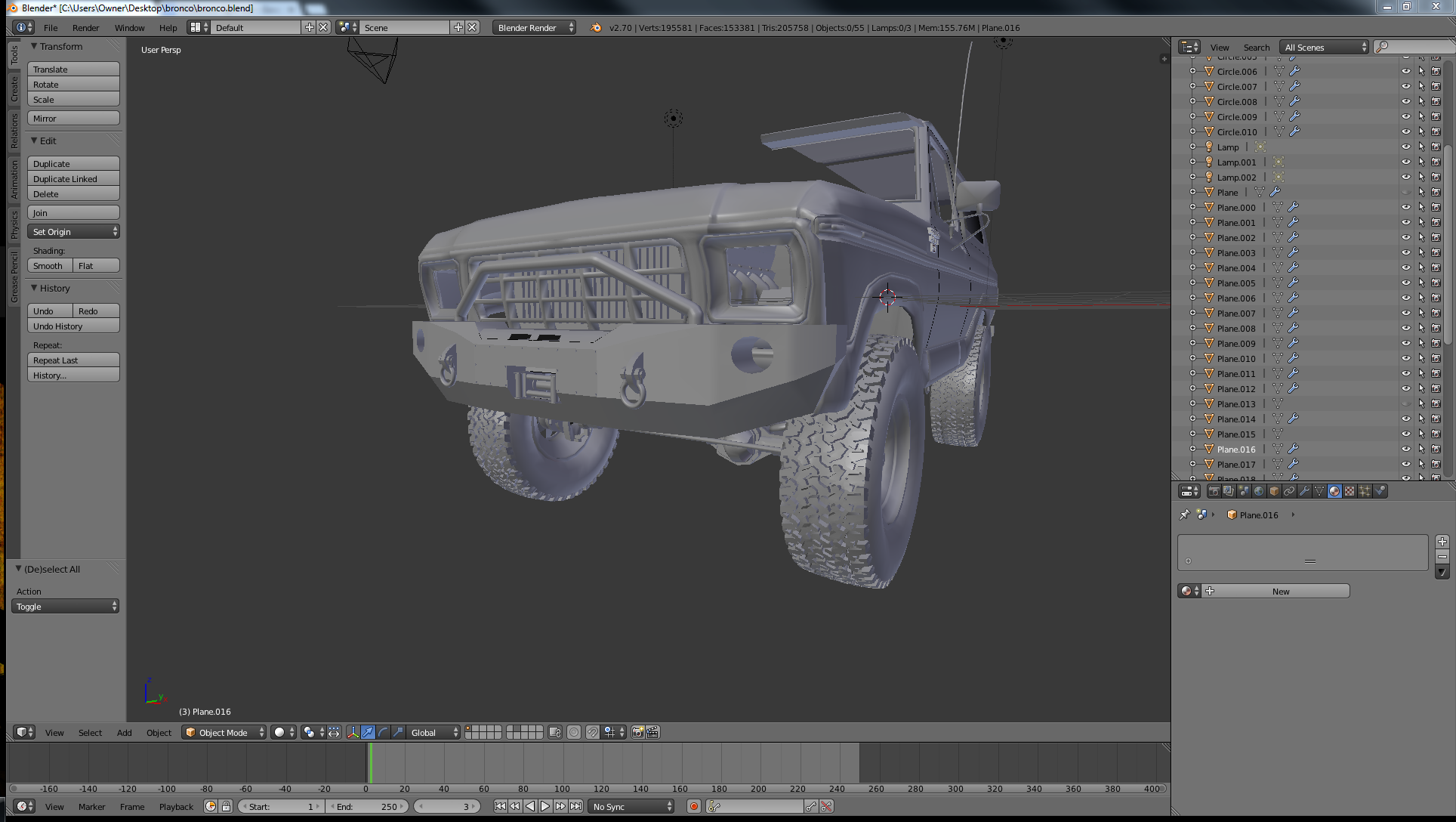Open the Help menu
Screen dimensions: 1456x822
(168, 27)
